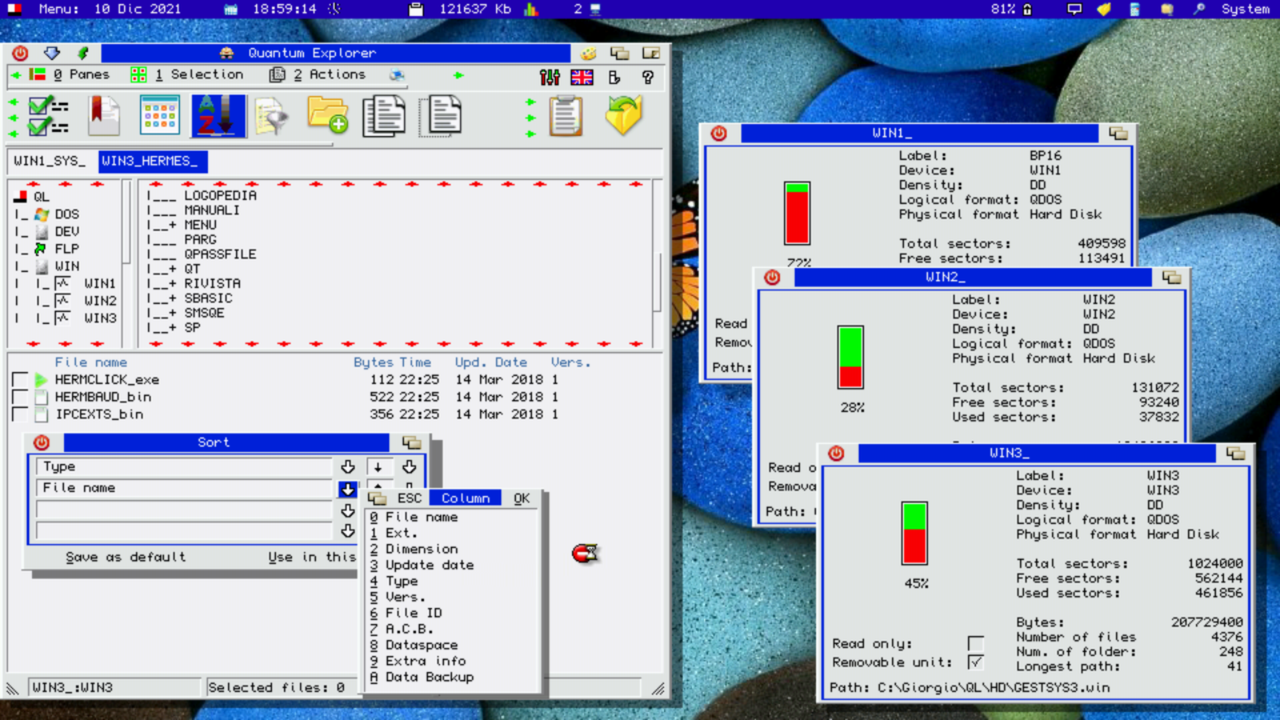Screen dimensions: 1280x720
Task: Open the red bookmark document icon
Action: 104,115
